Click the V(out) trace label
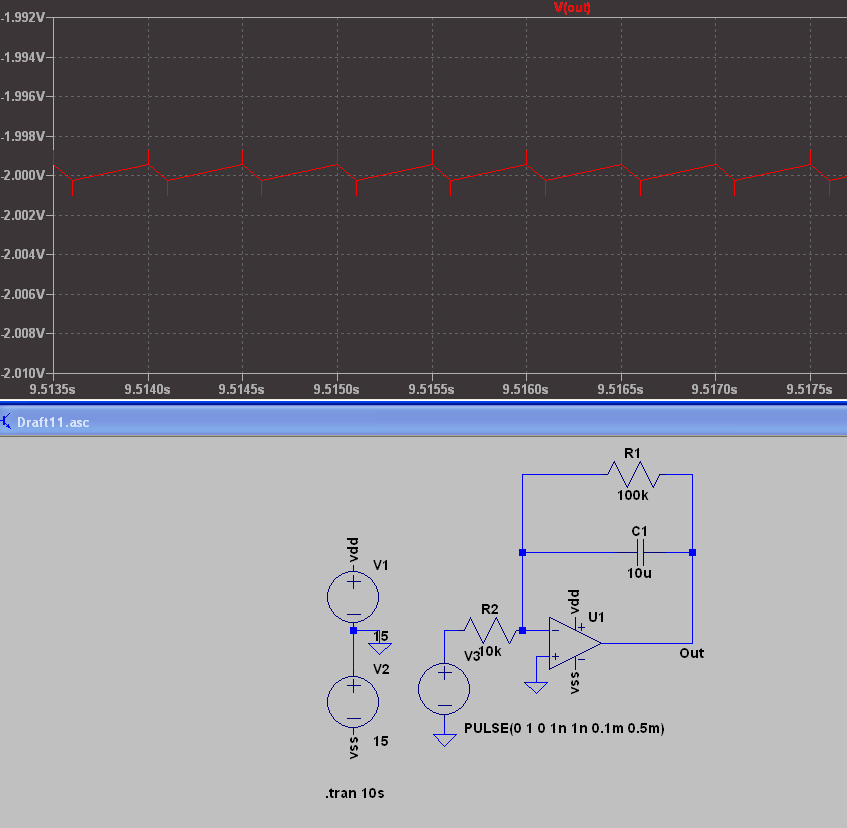Screen dimensions: 847x828 [x=572, y=8]
